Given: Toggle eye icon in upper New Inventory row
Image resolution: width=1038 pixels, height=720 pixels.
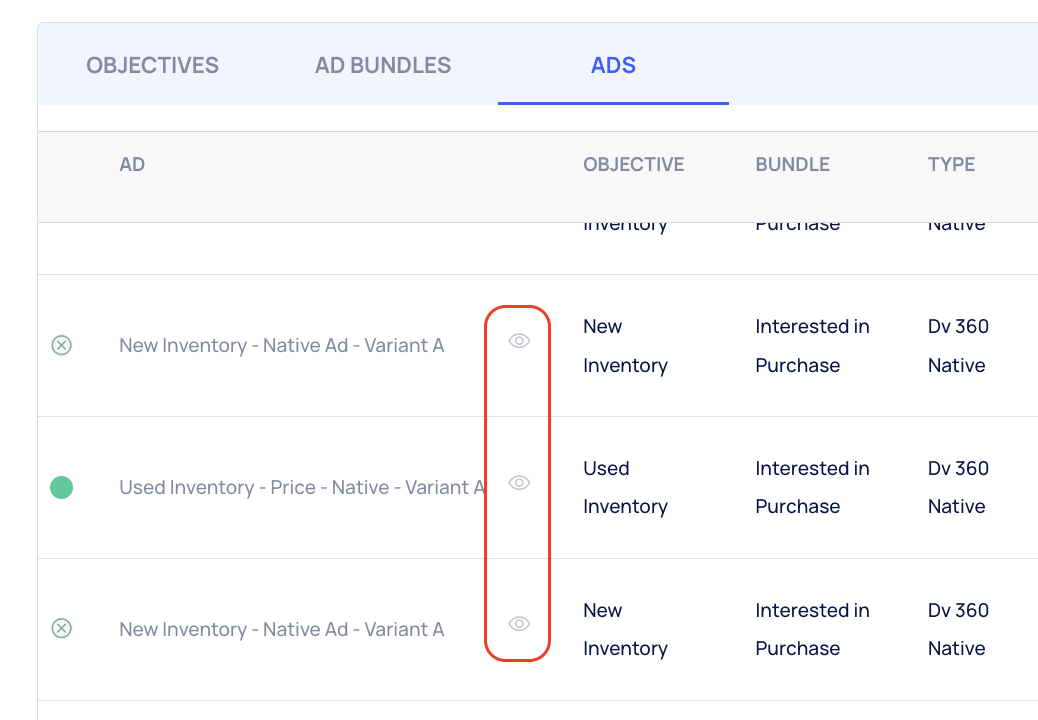Looking at the screenshot, I should (x=519, y=341).
